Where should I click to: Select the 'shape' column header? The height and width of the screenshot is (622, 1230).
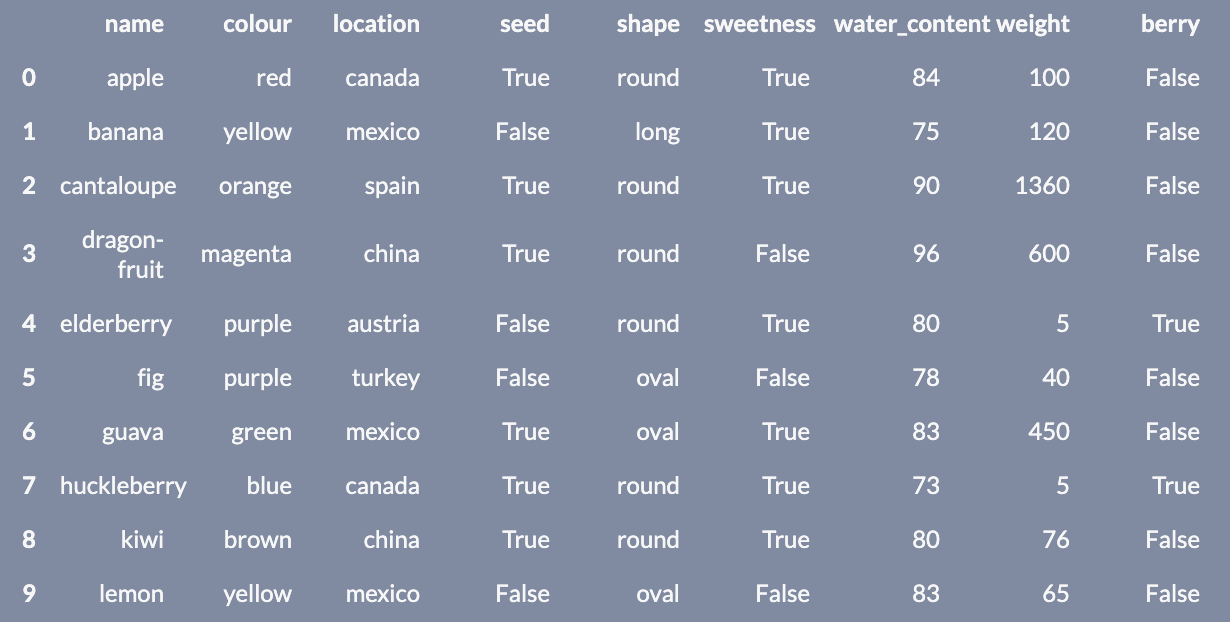[x=647, y=24]
